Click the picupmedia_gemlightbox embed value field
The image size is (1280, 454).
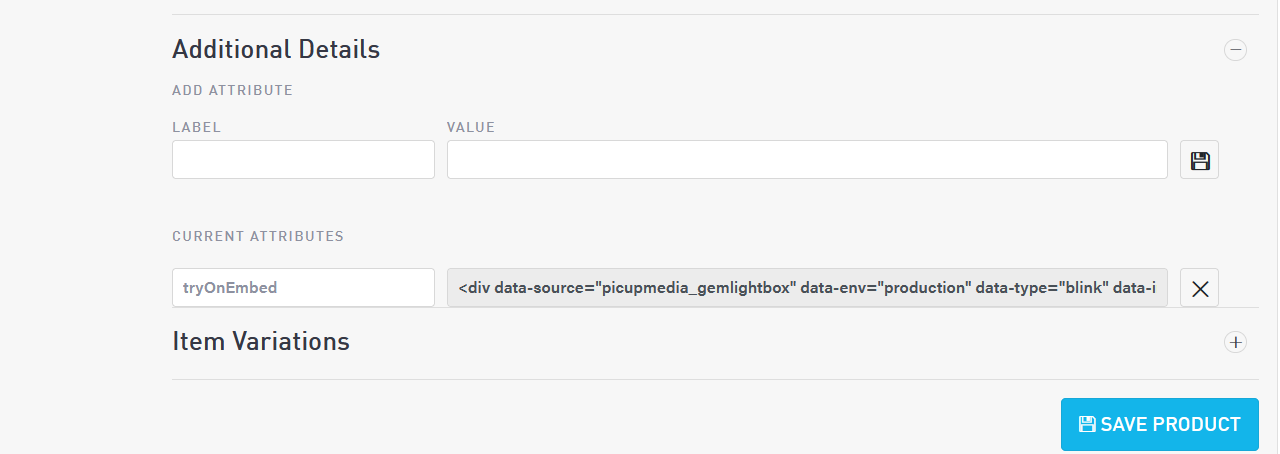[806, 288]
